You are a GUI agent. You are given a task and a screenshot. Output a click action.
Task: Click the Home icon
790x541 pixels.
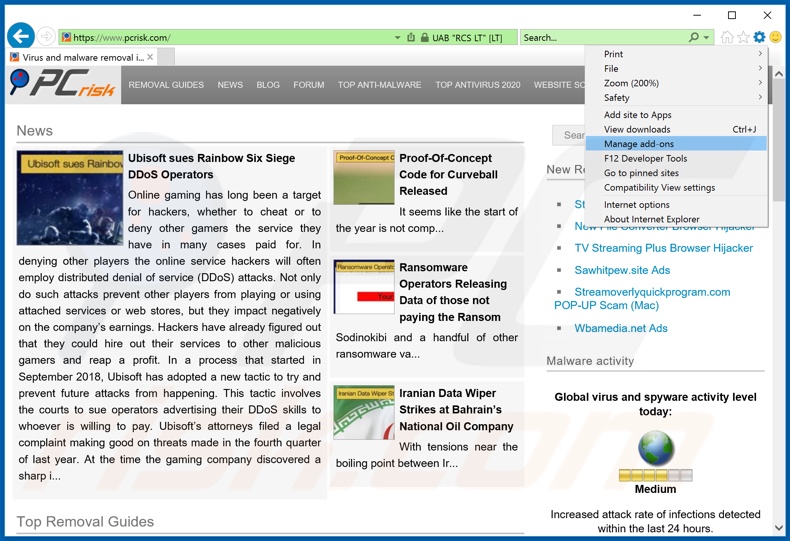click(727, 37)
